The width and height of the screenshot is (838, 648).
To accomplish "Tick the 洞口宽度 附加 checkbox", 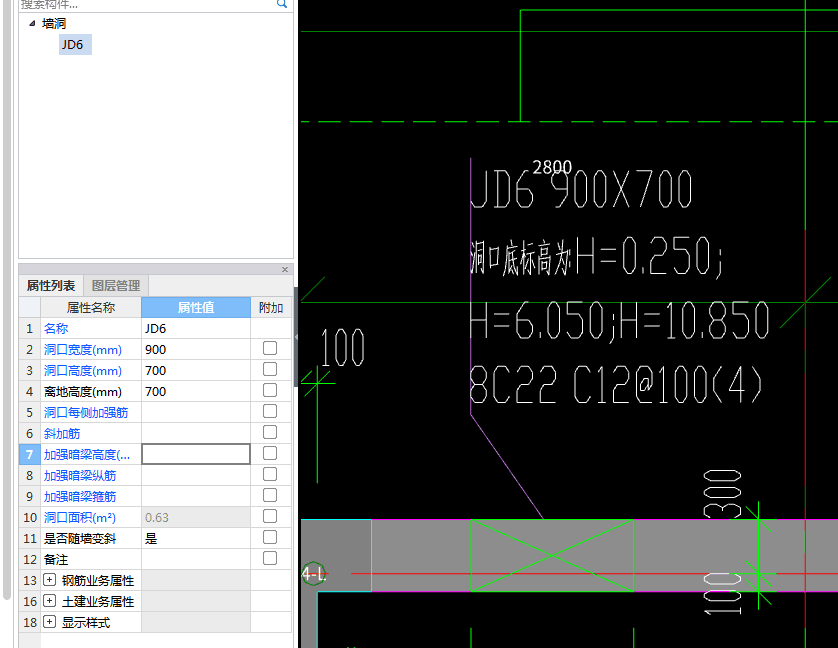I will pos(270,348).
